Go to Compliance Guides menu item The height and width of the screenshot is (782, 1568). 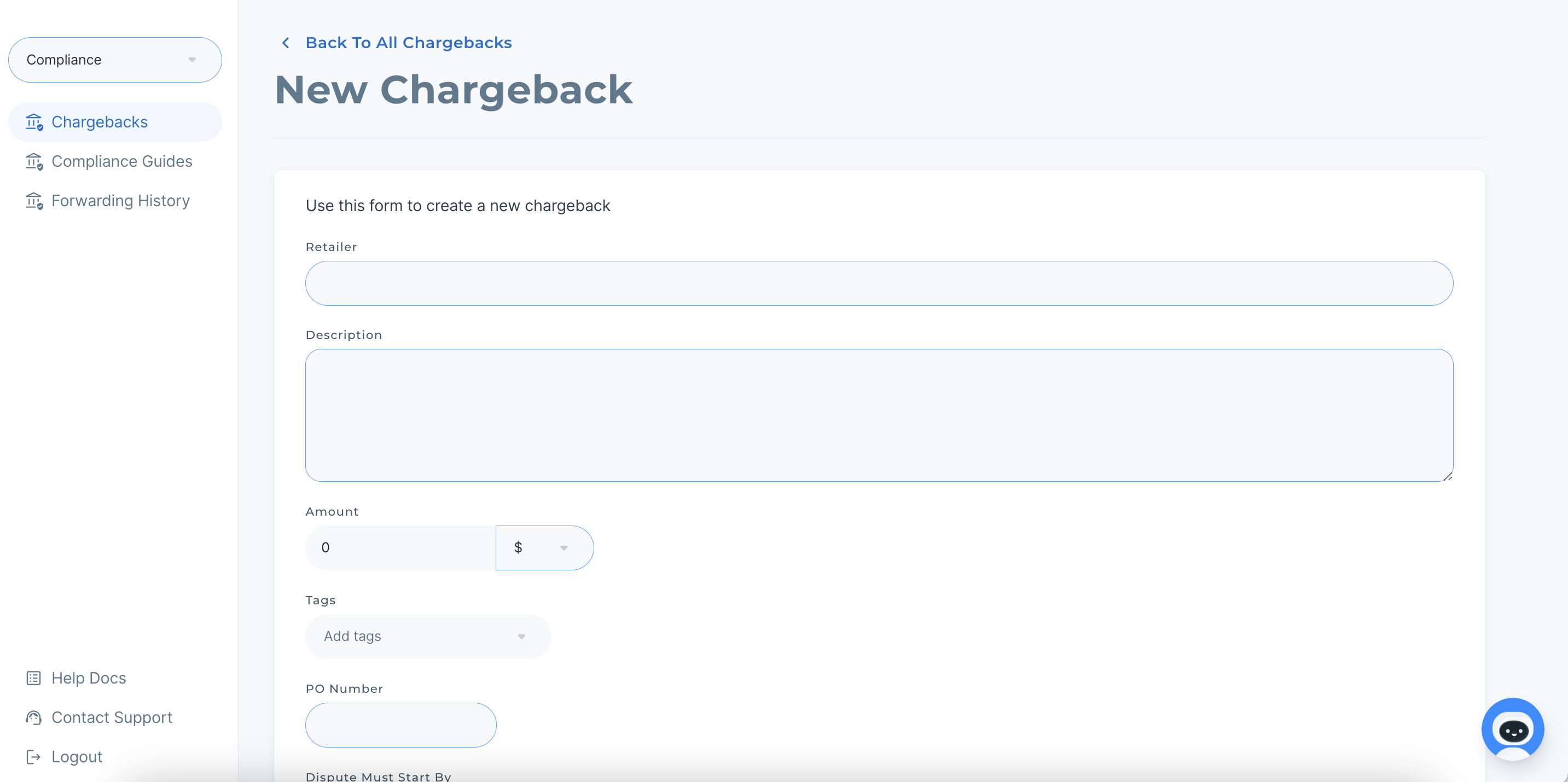pos(122,162)
